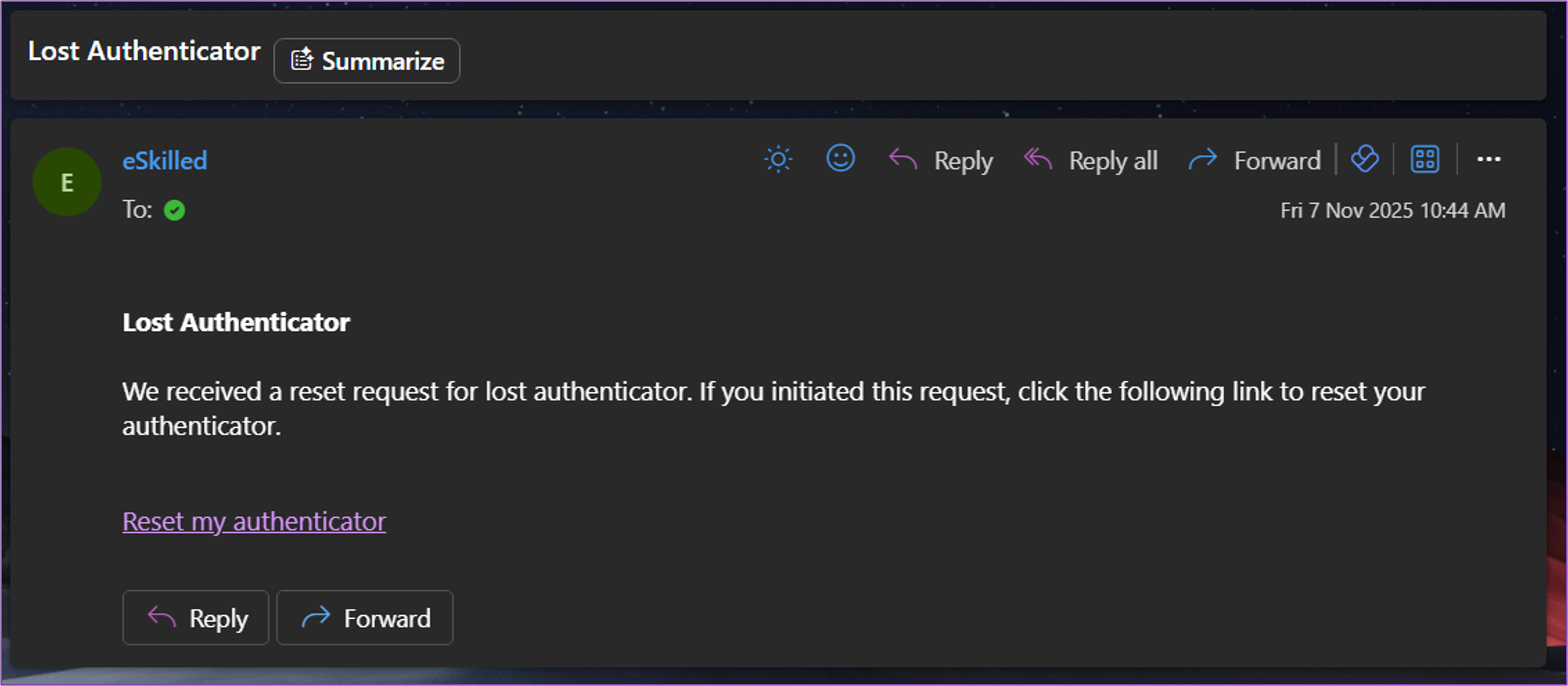
Task: Open the smiley face reactions picker
Action: click(840, 159)
